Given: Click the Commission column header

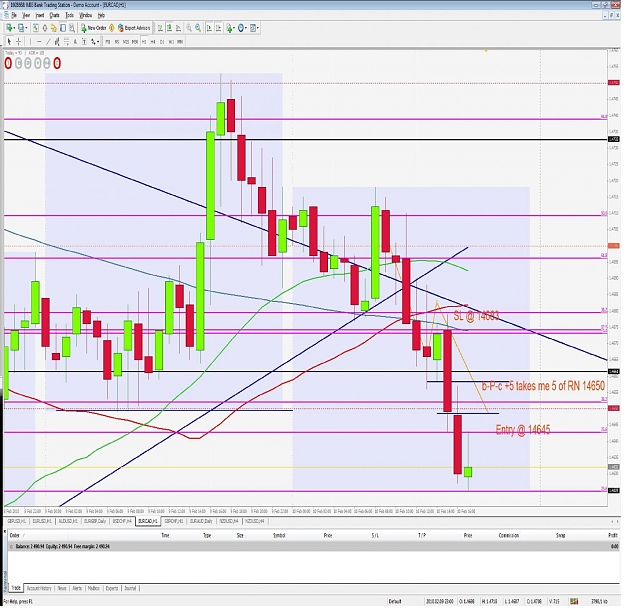Looking at the screenshot, I should click(x=509, y=535).
